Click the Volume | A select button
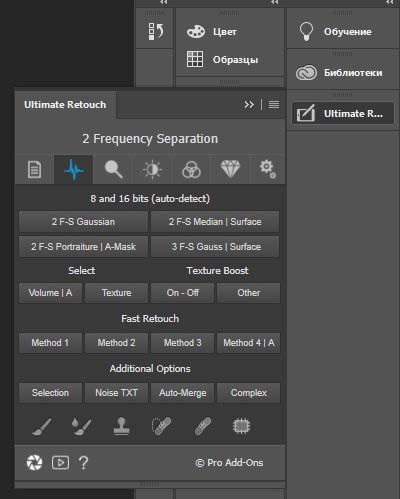 50,293
